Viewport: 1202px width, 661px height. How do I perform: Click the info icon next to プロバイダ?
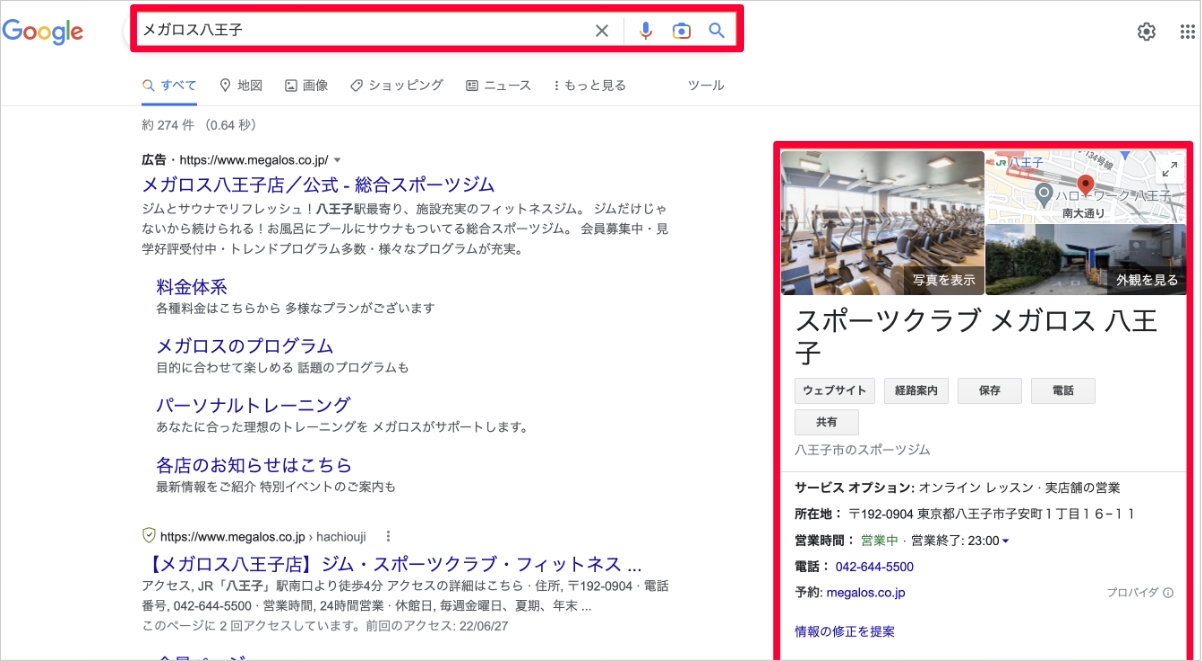(1168, 593)
